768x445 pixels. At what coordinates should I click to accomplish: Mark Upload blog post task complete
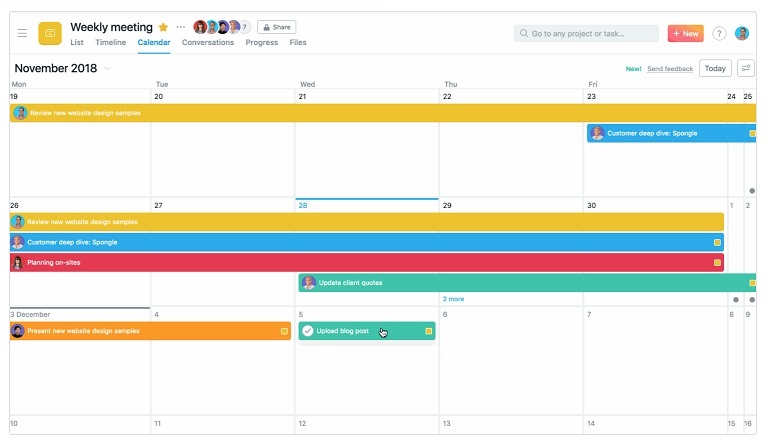308,331
